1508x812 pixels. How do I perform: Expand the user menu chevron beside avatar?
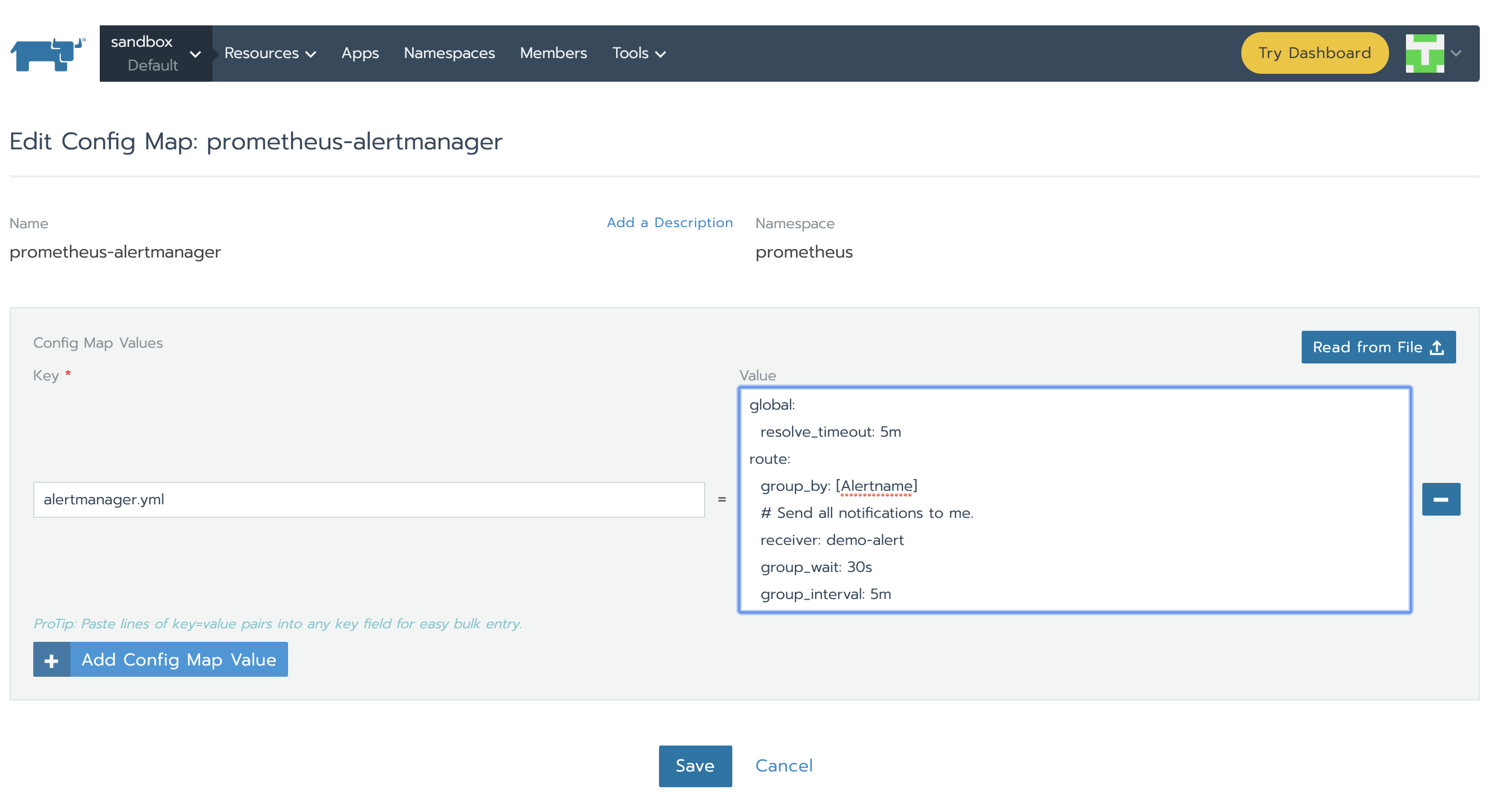tap(1456, 53)
